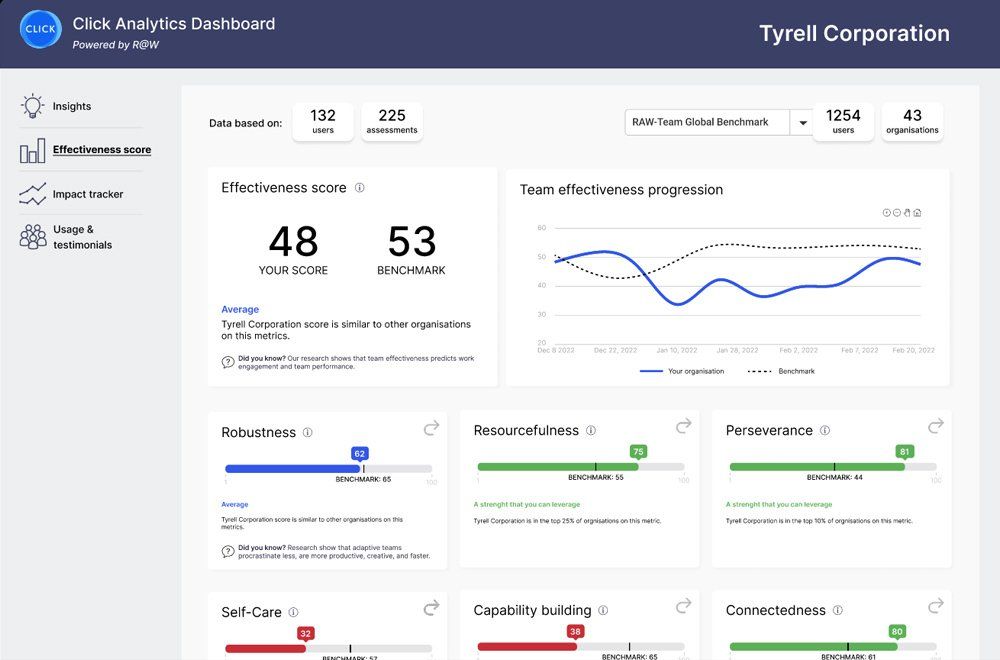The image size is (1000, 660).
Task: Click the zoom-out icon on progression chart
Action: point(896,212)
